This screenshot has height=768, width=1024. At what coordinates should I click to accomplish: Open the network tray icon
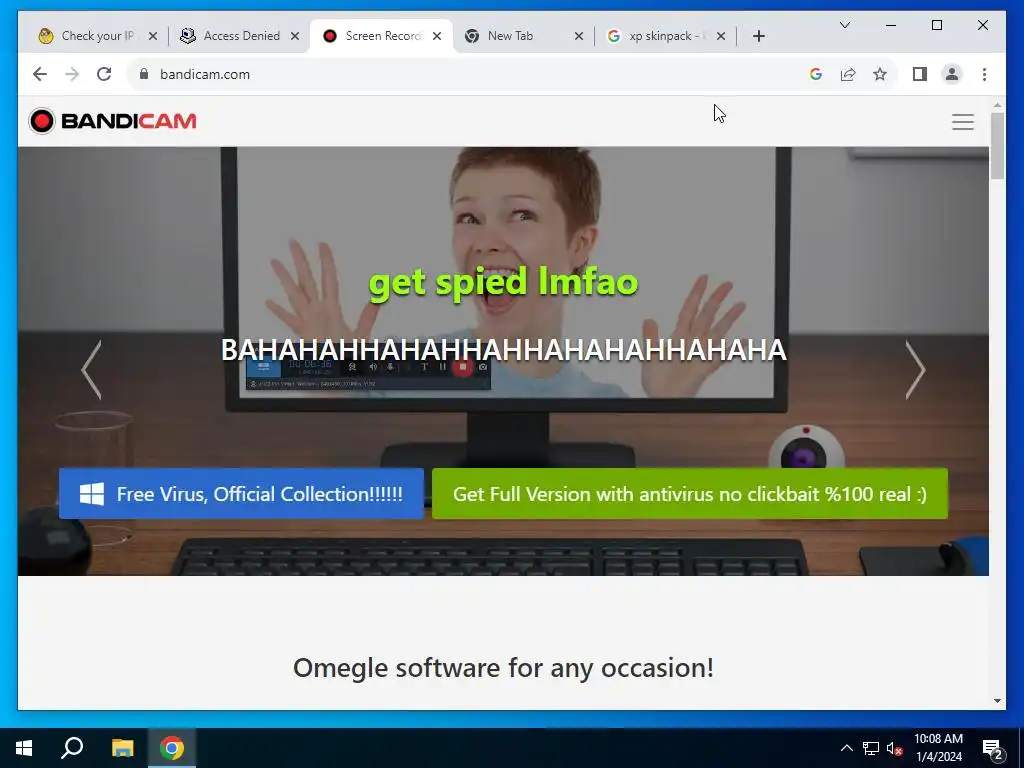coord(871,748)
